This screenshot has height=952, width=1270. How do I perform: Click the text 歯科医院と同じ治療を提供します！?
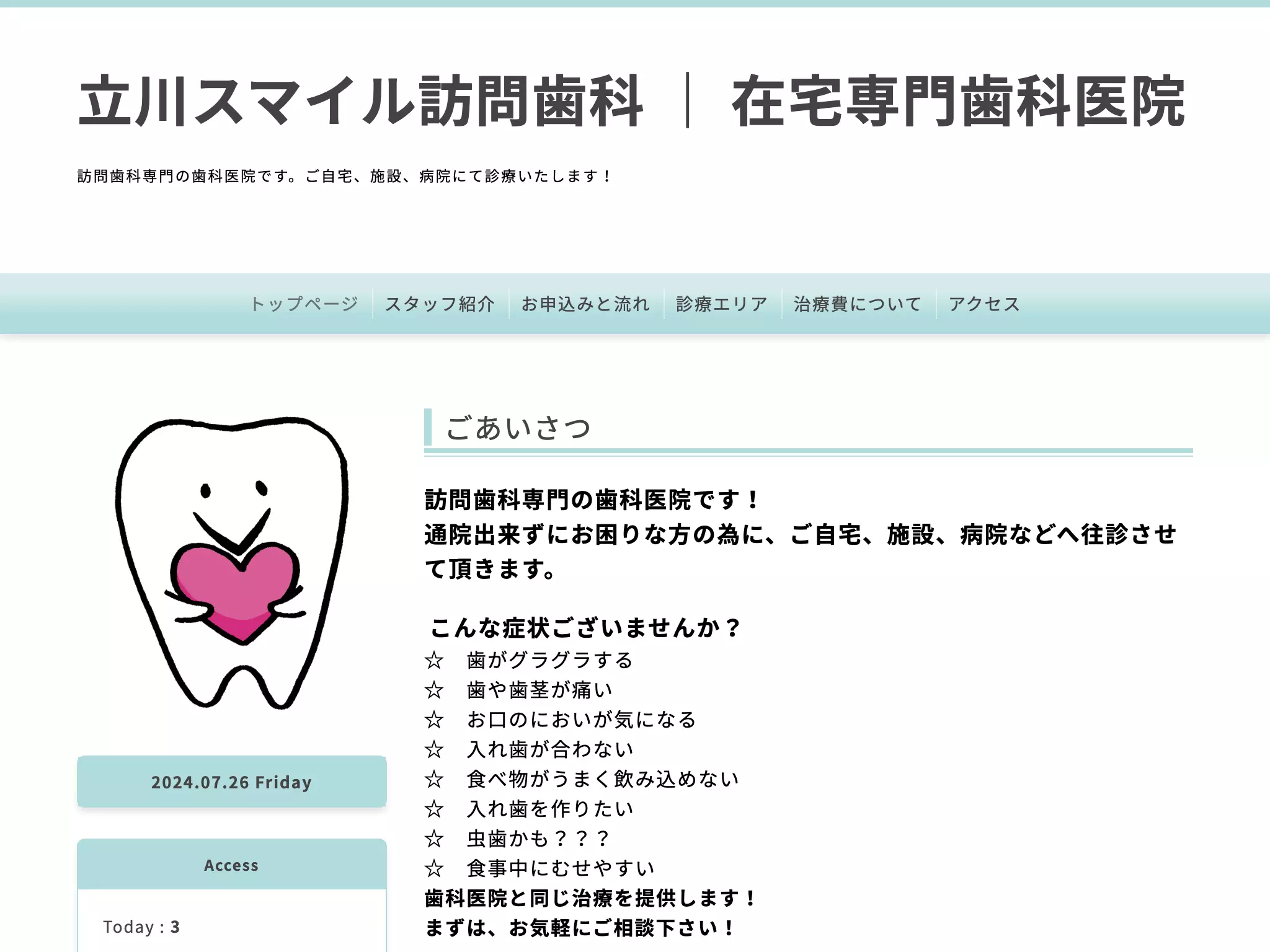[x=592, y=898]
